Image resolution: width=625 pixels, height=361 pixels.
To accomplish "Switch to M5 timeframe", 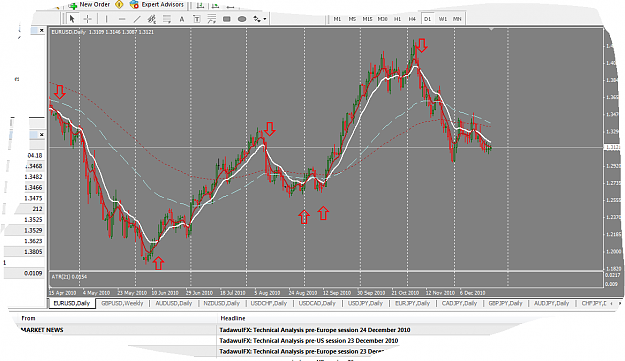I will pos(352,19).
